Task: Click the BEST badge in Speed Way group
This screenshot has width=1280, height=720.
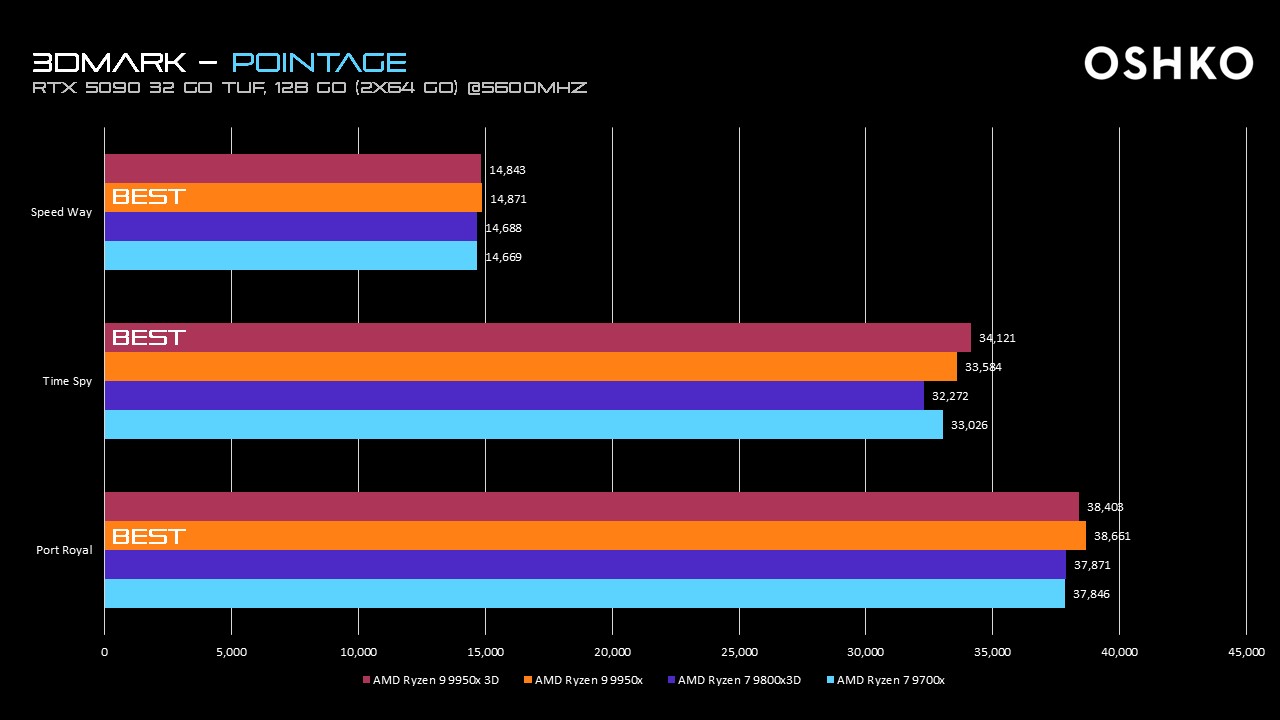Action: point(148,197)
